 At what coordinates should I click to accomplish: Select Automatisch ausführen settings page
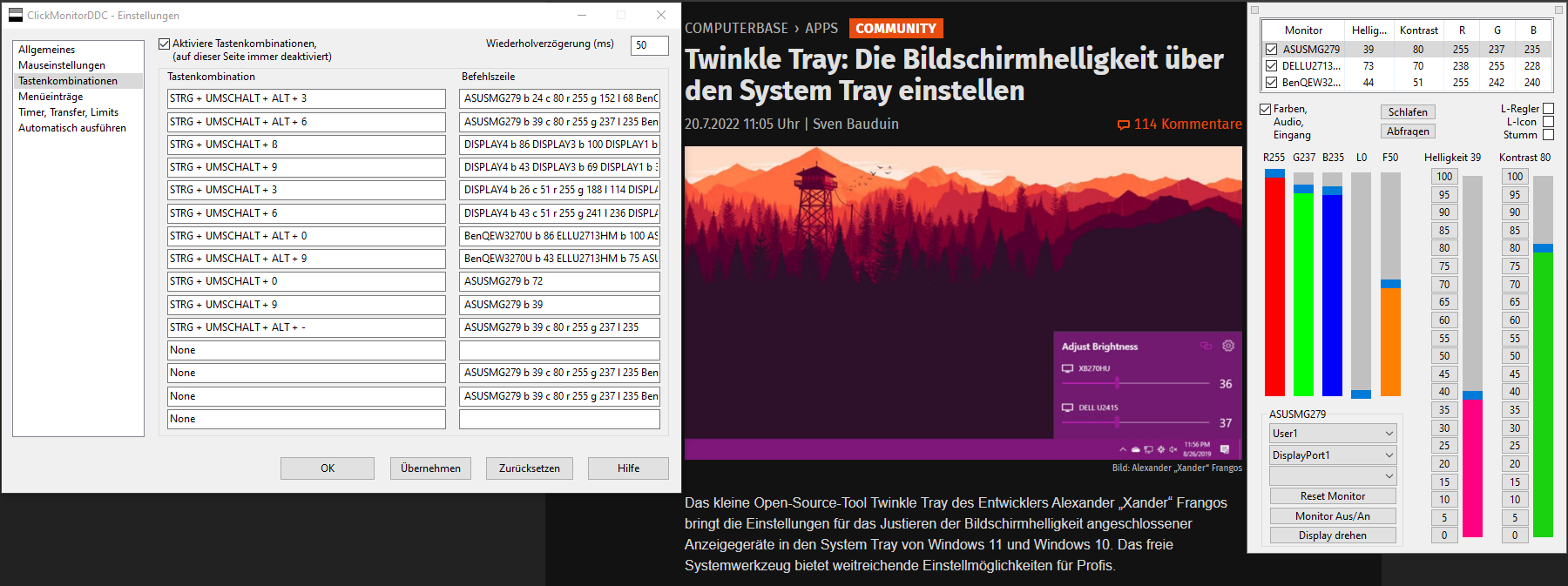tap(72, 128)
